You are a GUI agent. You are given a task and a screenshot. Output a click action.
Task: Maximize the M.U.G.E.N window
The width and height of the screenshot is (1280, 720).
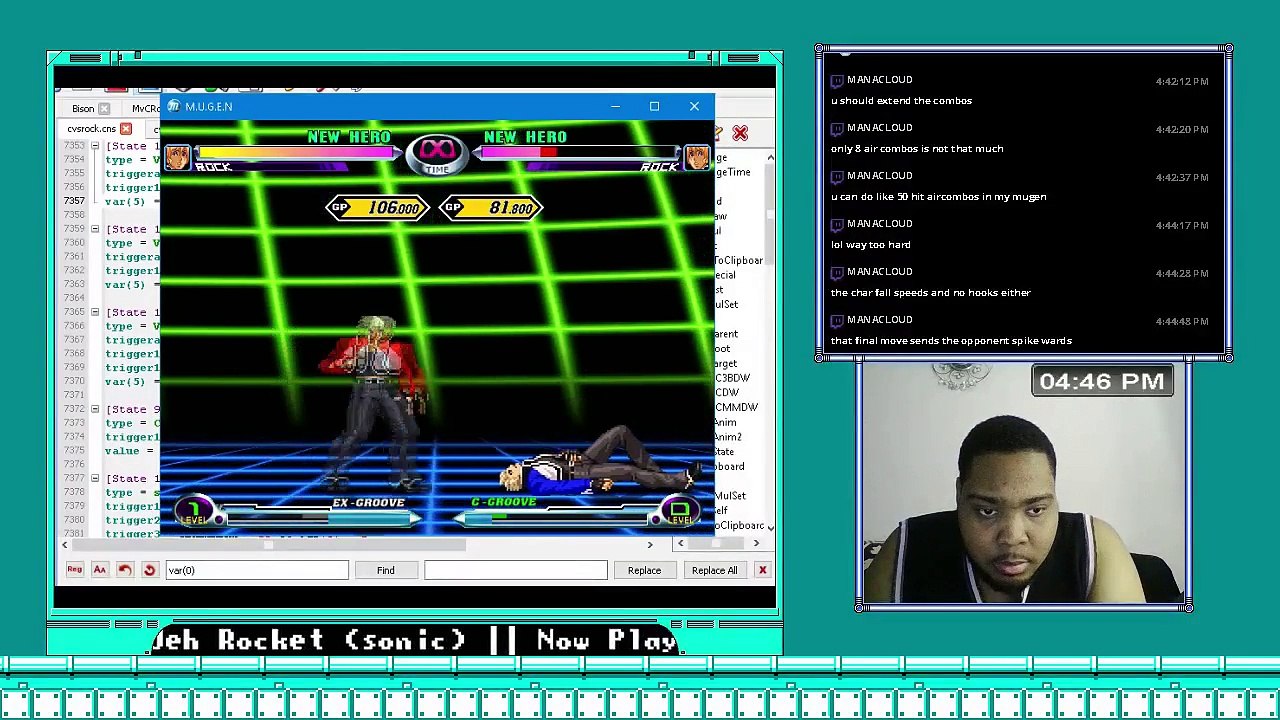[x=654, y=106]
